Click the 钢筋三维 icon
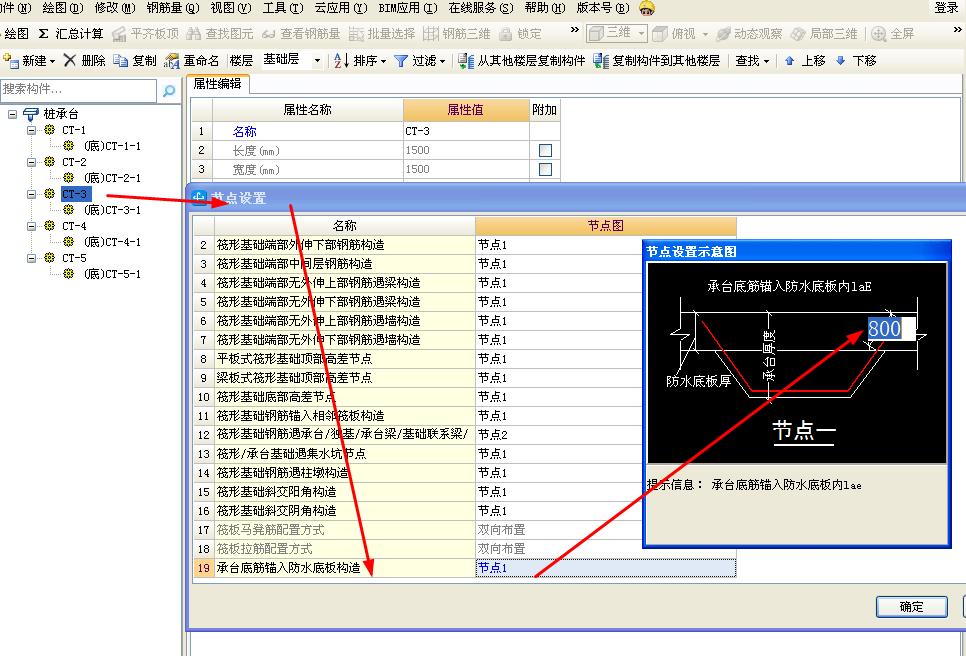Screen dimensions: 966x656 pos(431,34)
